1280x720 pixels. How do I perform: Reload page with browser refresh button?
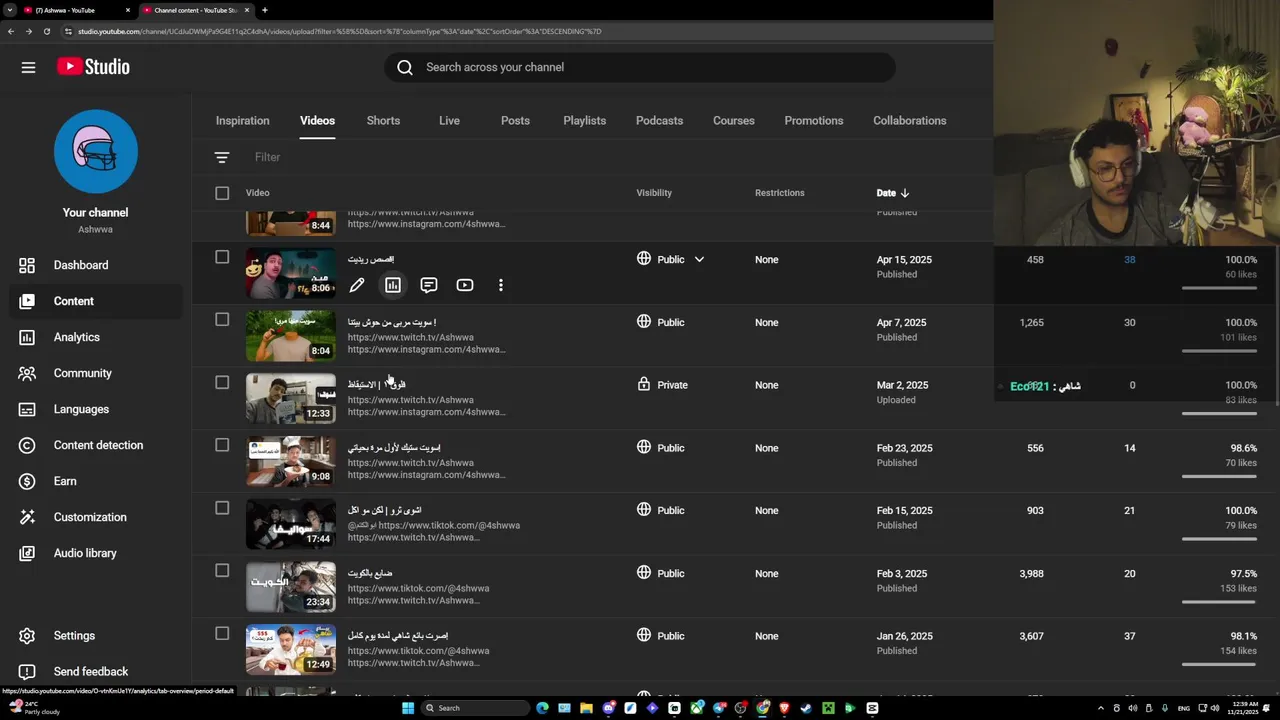(46, 31)
